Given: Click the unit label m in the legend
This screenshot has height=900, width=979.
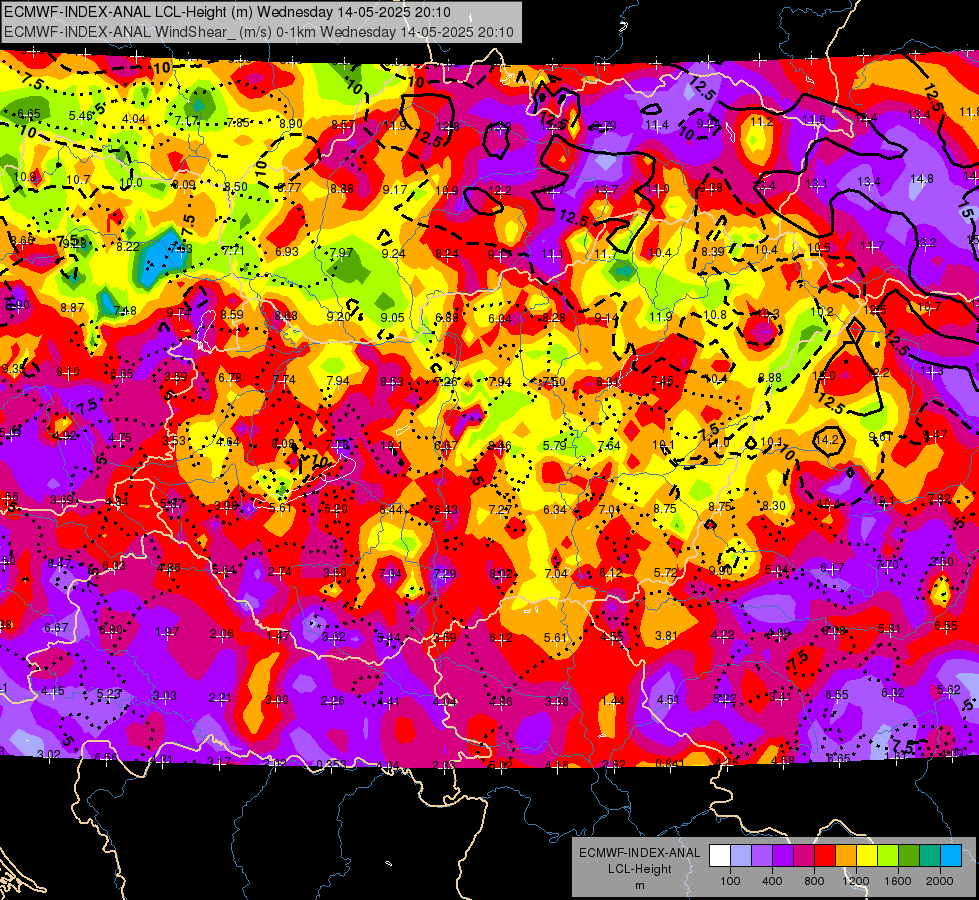Looking at the screenshot, I should click(639, 885).
